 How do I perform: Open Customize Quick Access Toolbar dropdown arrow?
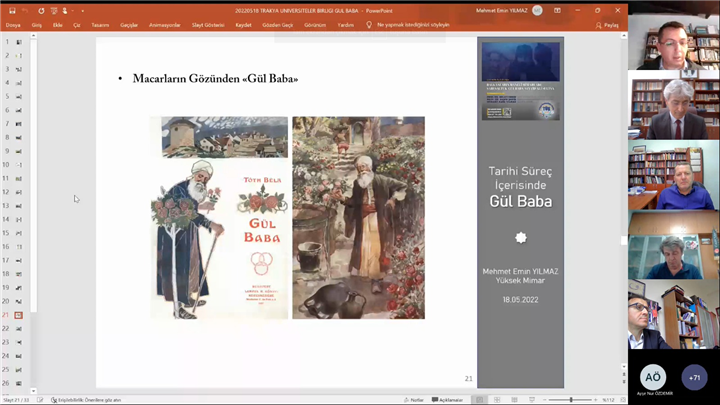[83, 11]
